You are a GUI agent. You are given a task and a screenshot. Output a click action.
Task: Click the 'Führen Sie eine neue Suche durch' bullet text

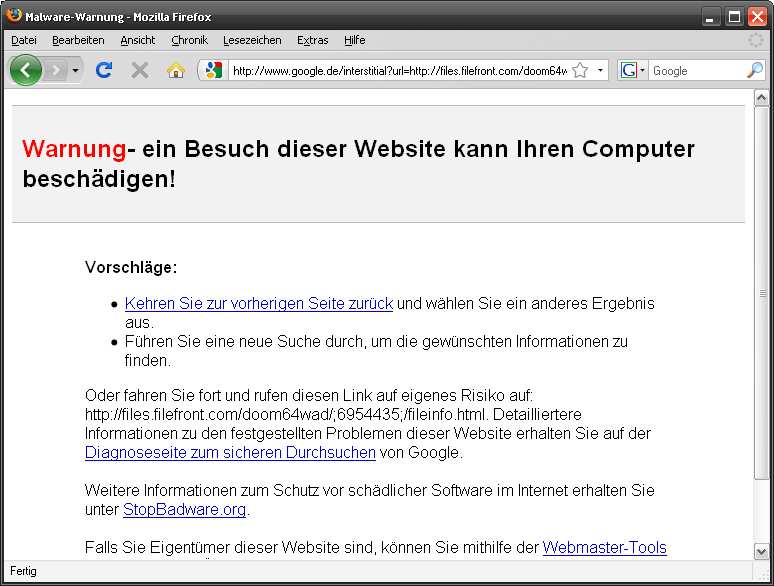tap(245, 341)
